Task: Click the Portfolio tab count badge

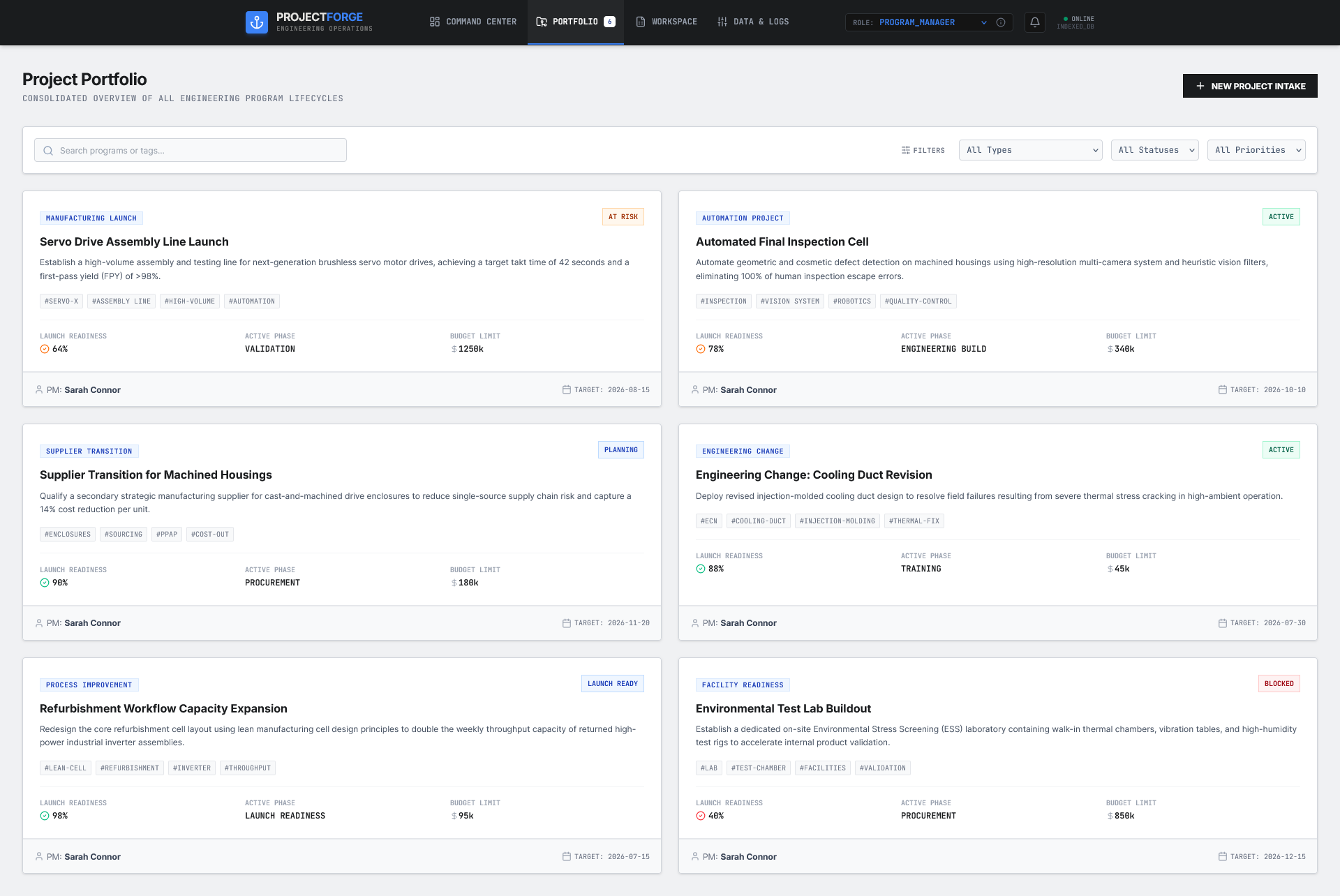Action: 610,22
